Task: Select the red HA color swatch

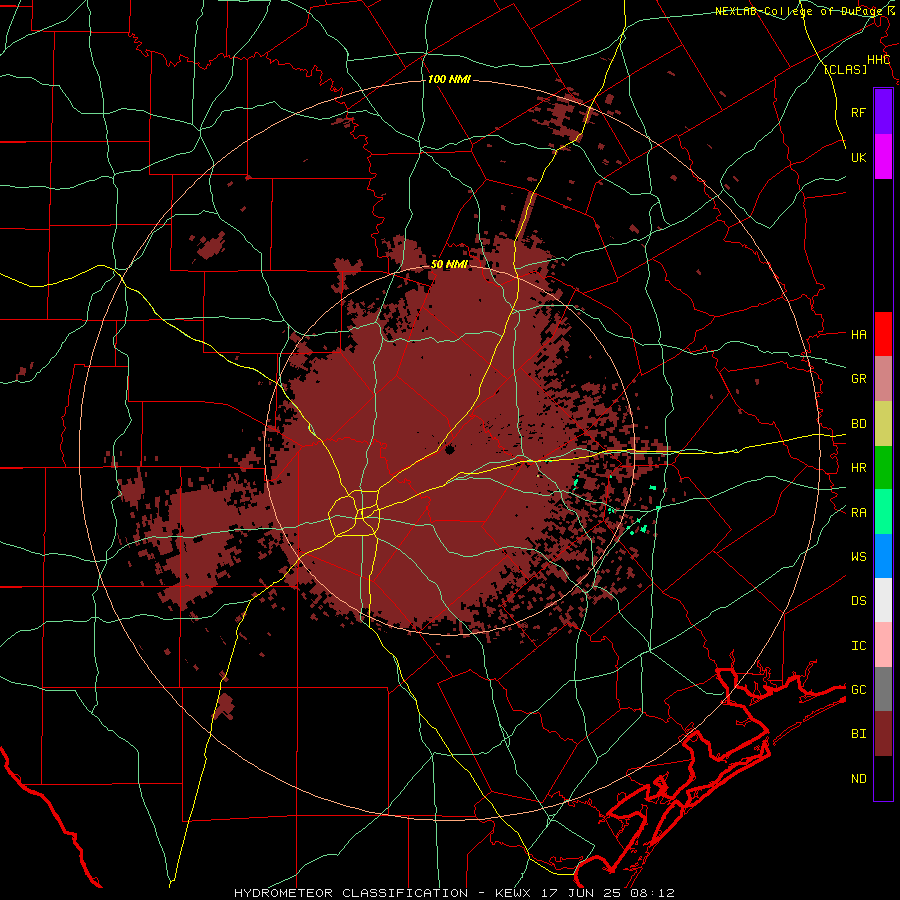Action: coord(883,334)
